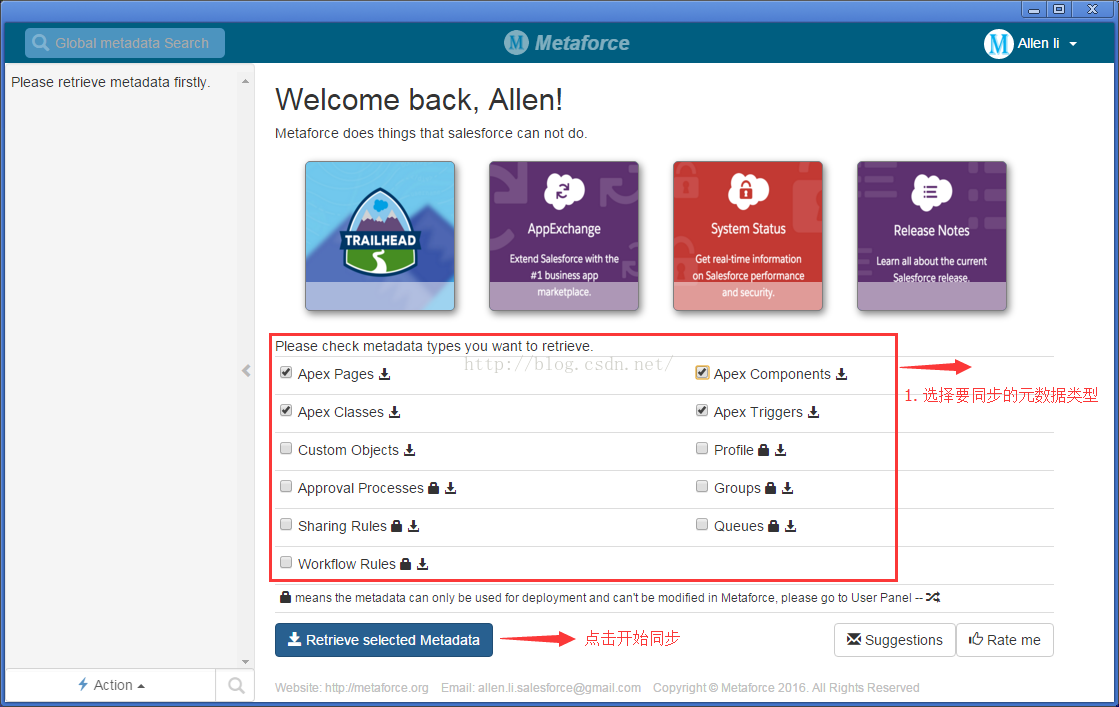Click the download icon next to Approval Processes
The height and width of the screenshot is (707, 1119).
click(x=450, y=488)
